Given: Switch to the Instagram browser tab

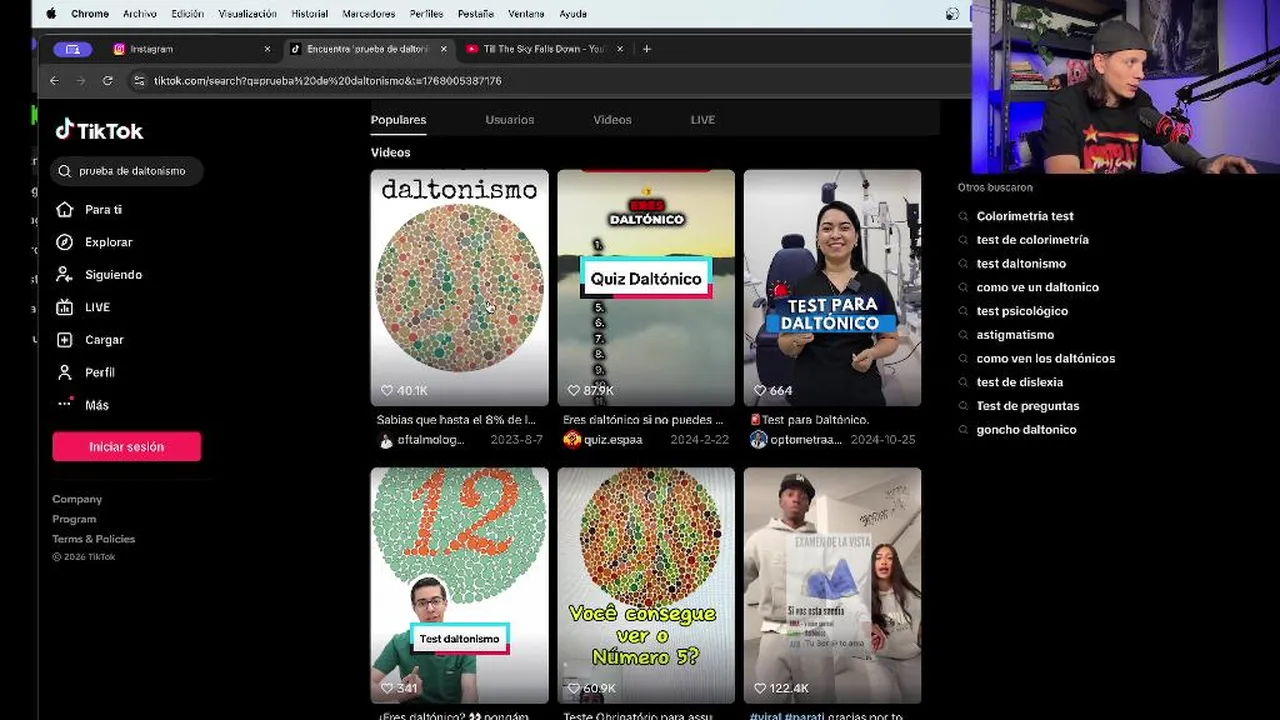Looking at the screenshot, I should [x=190, y=48].
